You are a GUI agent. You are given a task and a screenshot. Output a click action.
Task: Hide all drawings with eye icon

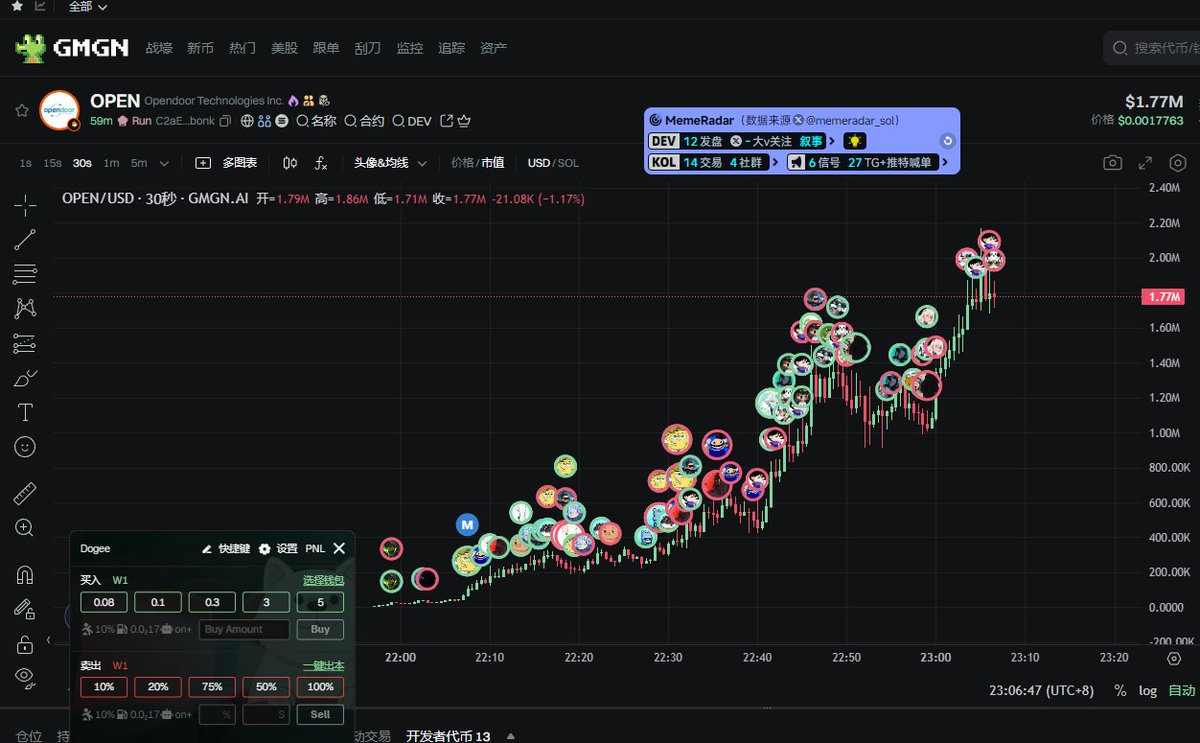pos(25,677)
